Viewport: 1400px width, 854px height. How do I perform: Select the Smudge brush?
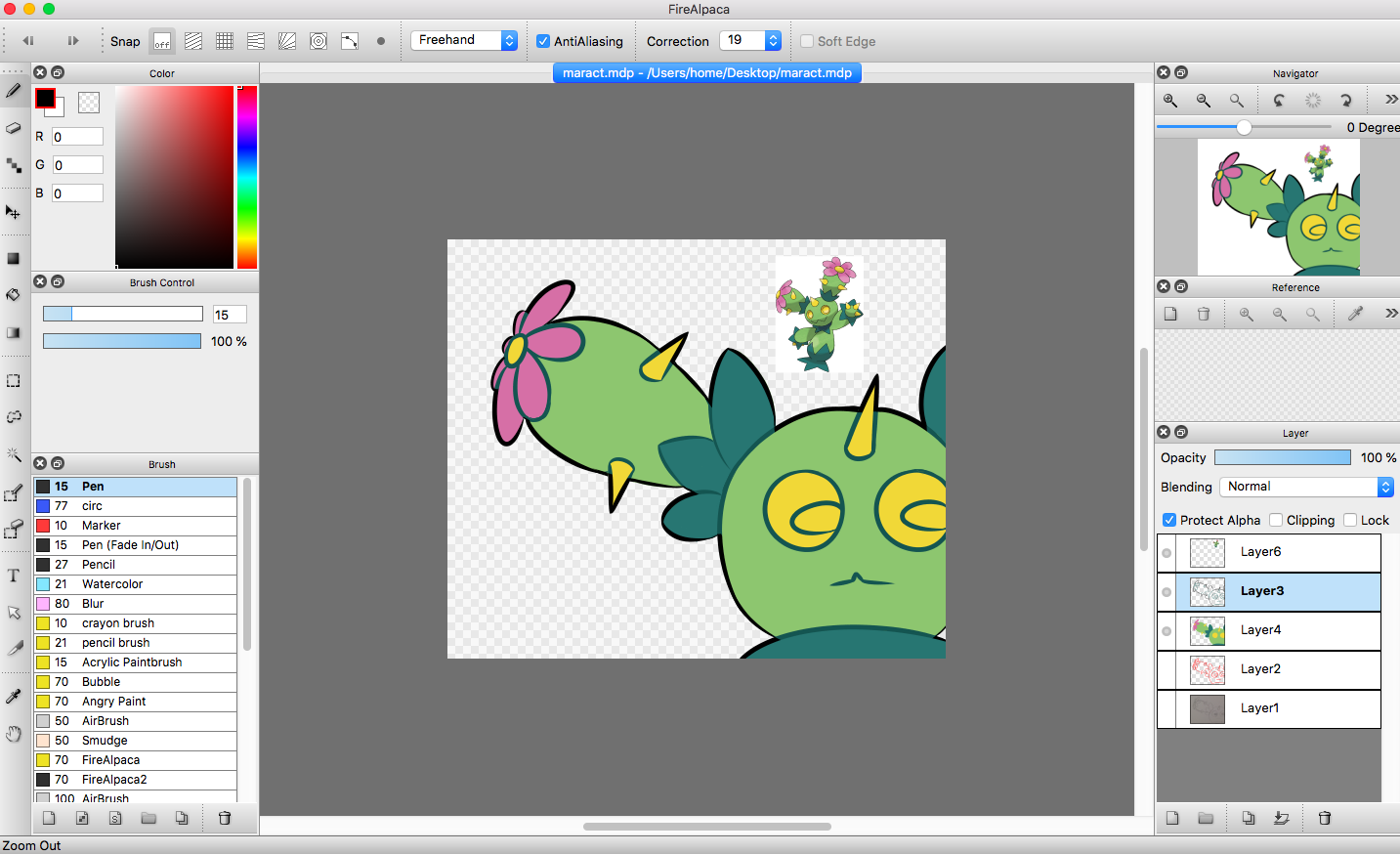coord(136,741)
